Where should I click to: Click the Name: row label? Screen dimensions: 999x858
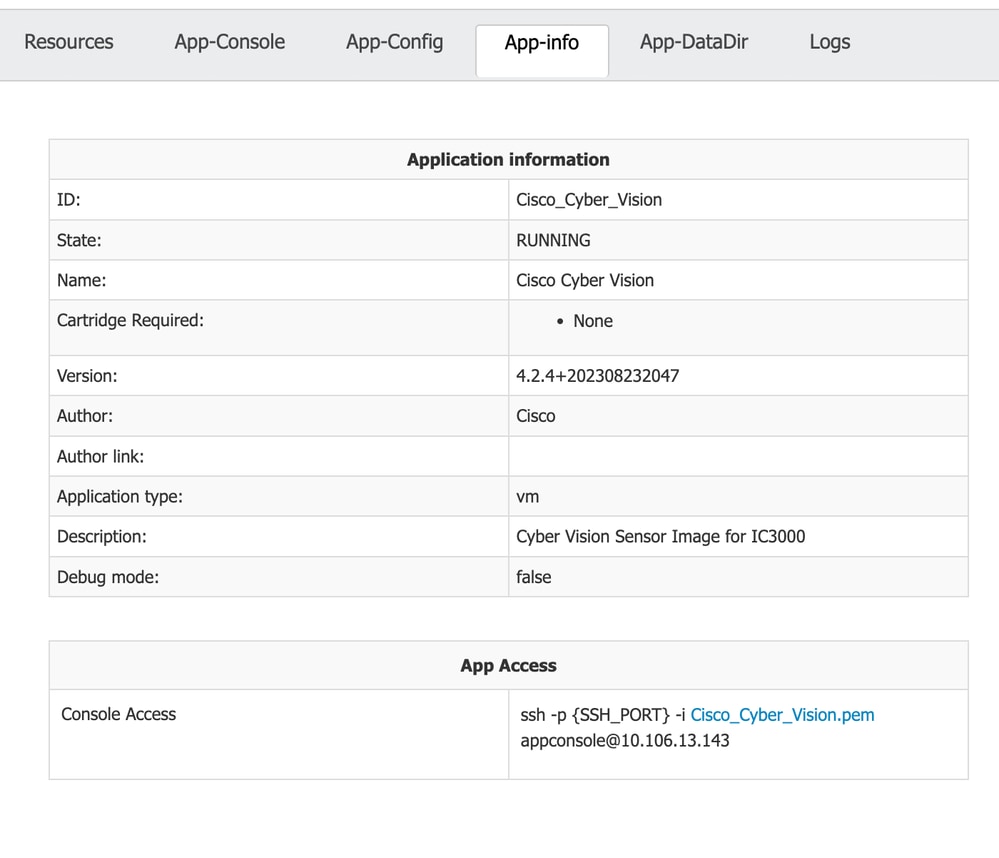click(82, 280)
